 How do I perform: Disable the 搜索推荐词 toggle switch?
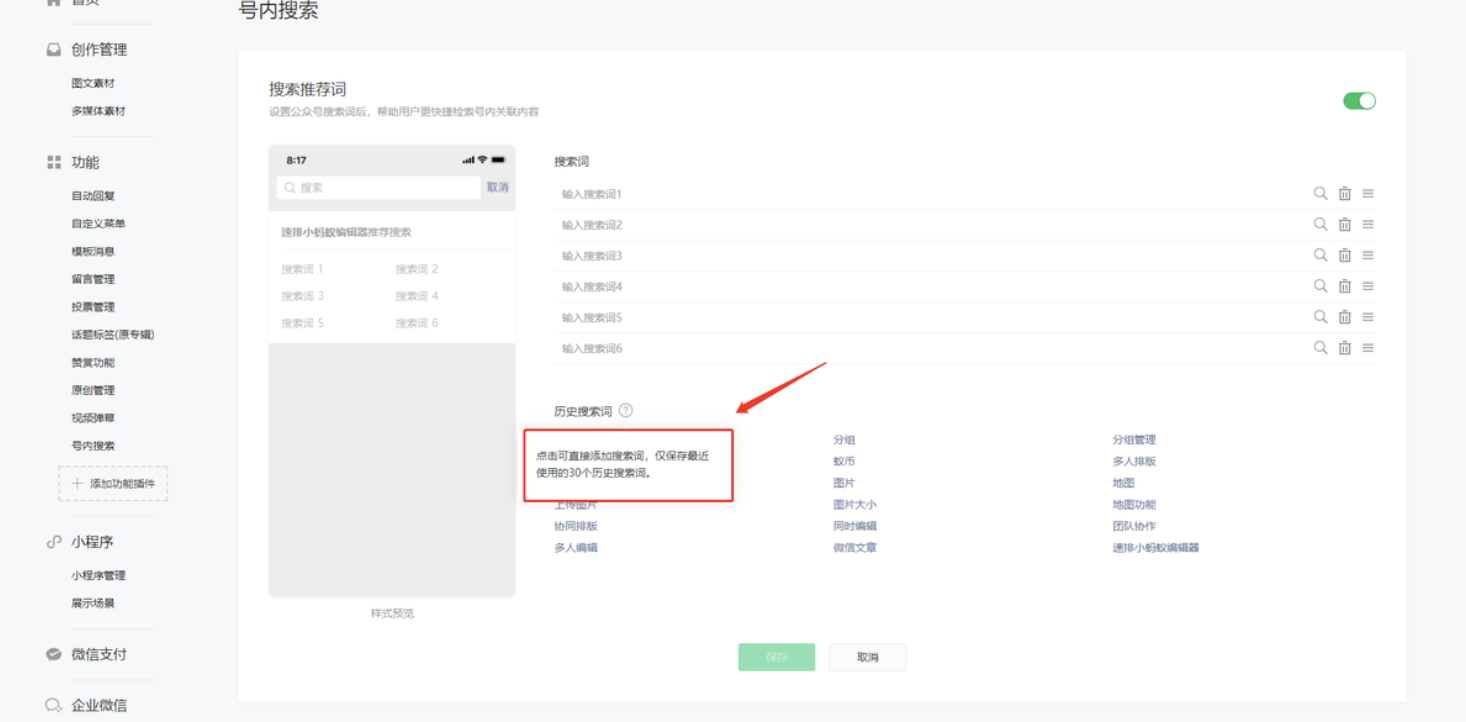tap(1359, 101)
